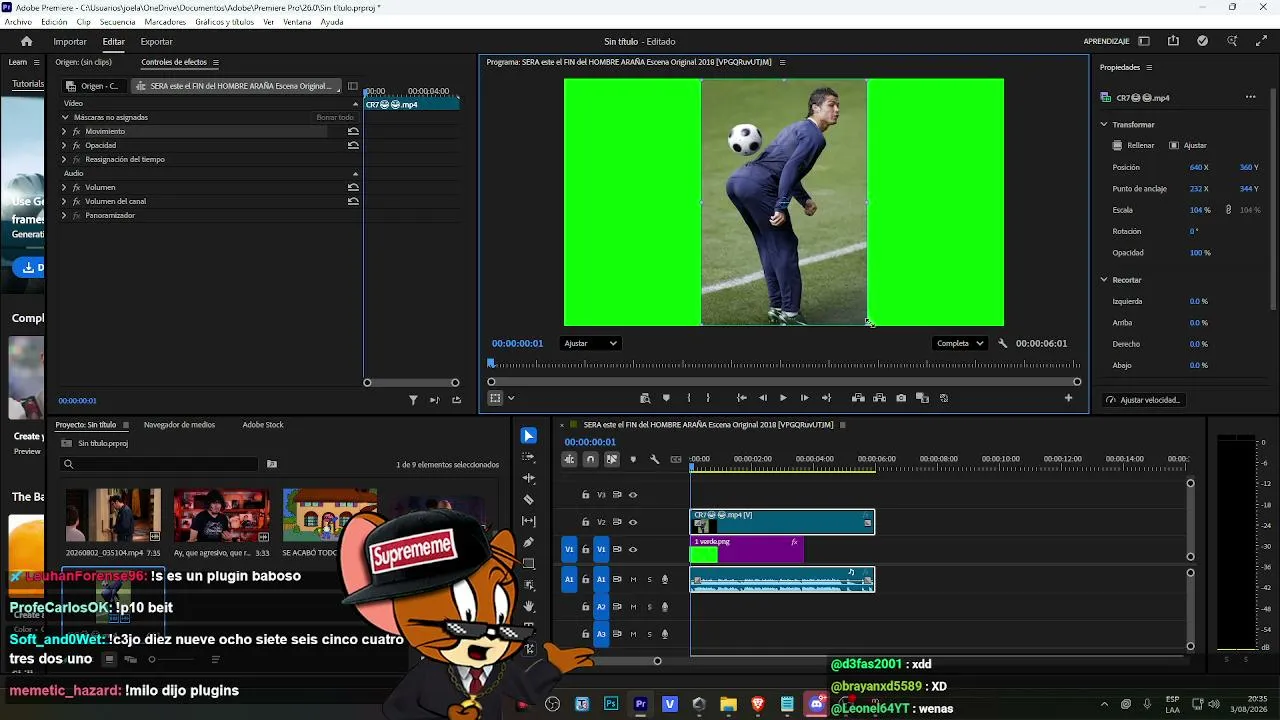The height and width of the screenshot is (720, 1280).
Task: Click the Lift button in Program Monitor
Action: (858, 398)
